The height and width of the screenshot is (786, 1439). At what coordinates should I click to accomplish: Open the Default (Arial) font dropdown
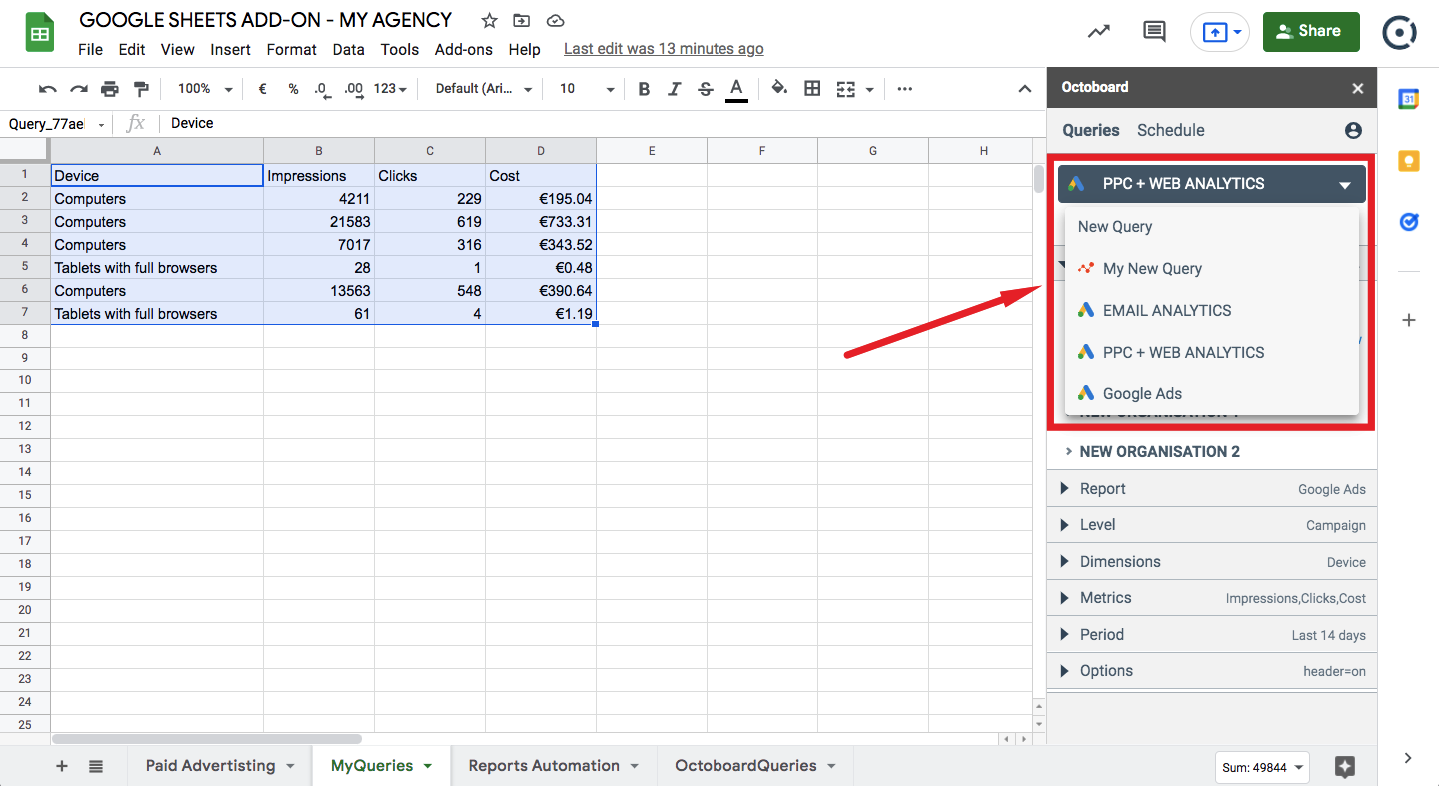pos(484,89)
